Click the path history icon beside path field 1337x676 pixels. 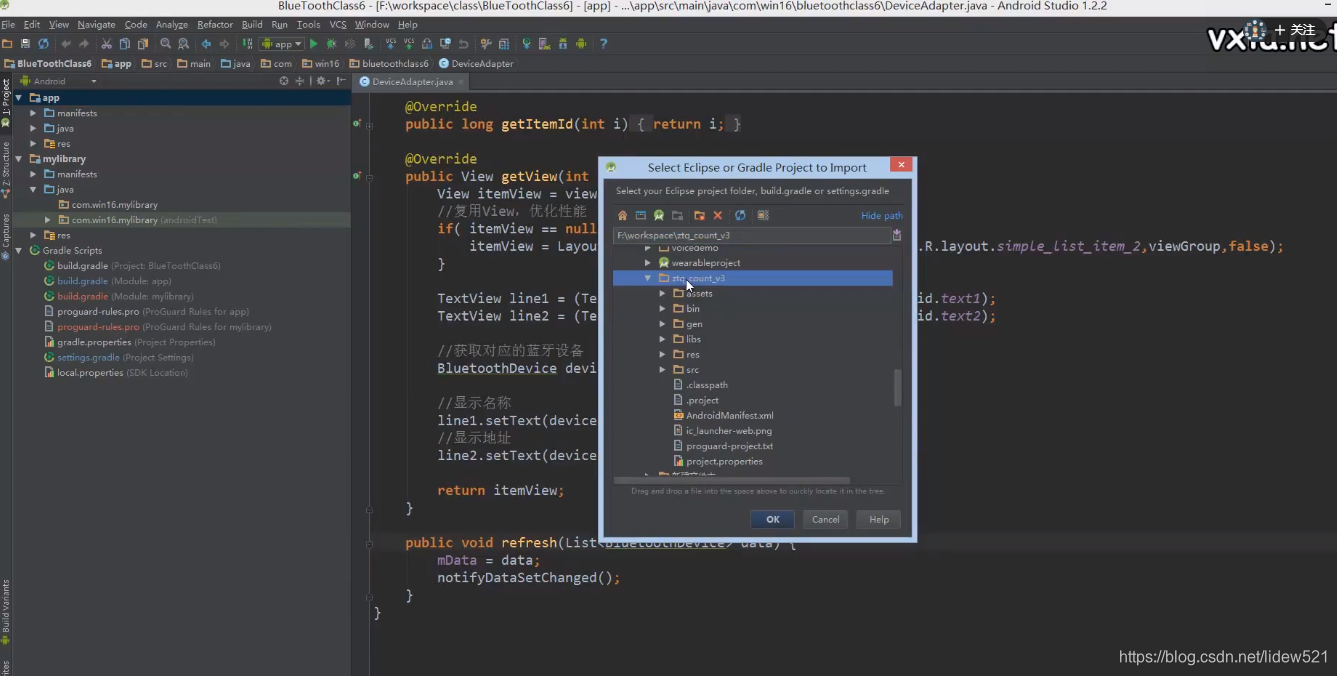(x=897, y=235)
